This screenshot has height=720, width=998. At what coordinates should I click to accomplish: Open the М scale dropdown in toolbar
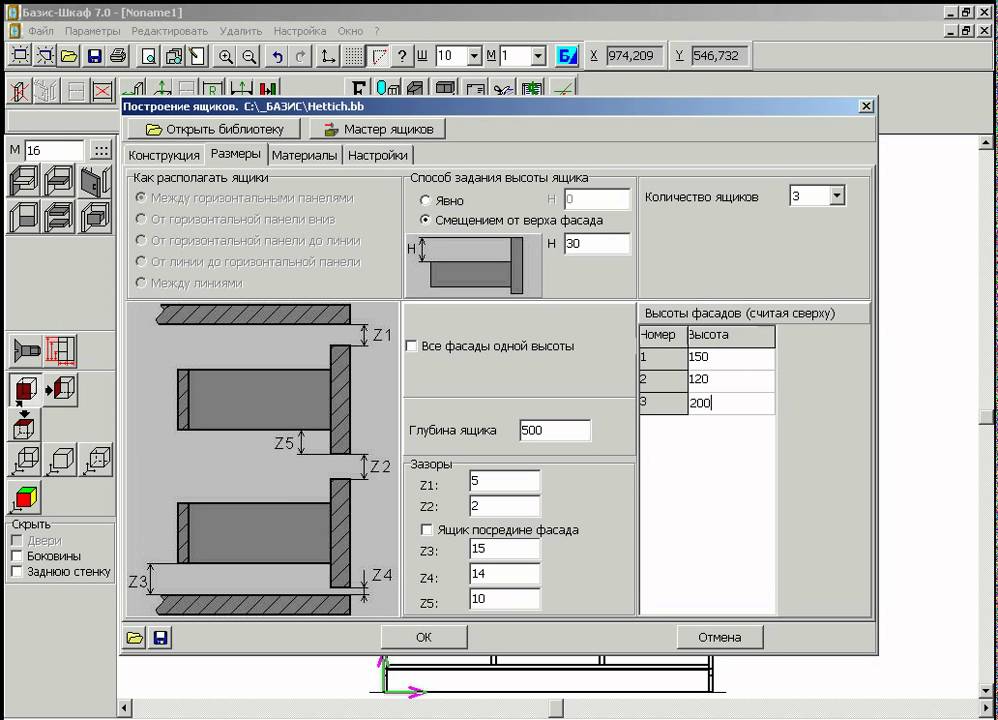(x=538, y=56)
